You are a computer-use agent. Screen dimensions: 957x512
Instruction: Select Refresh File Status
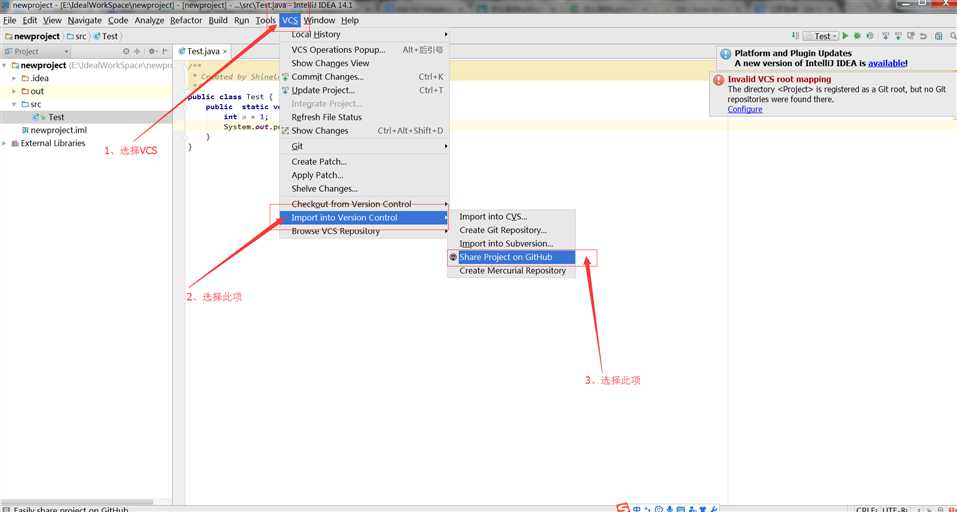[364, 117]
